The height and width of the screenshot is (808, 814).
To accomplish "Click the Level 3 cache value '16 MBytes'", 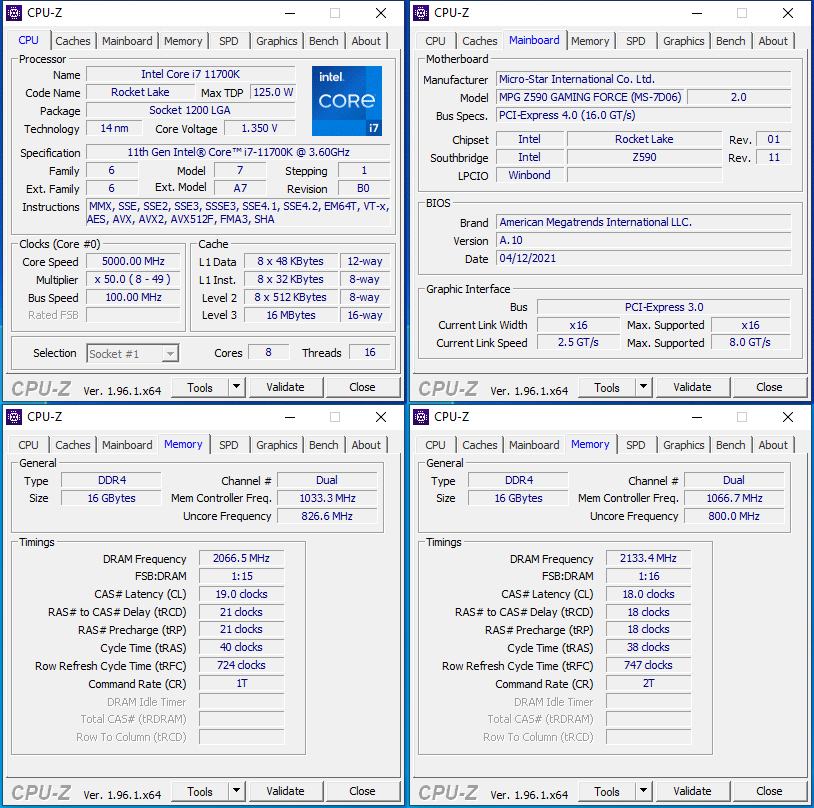I will coord(291,315).
